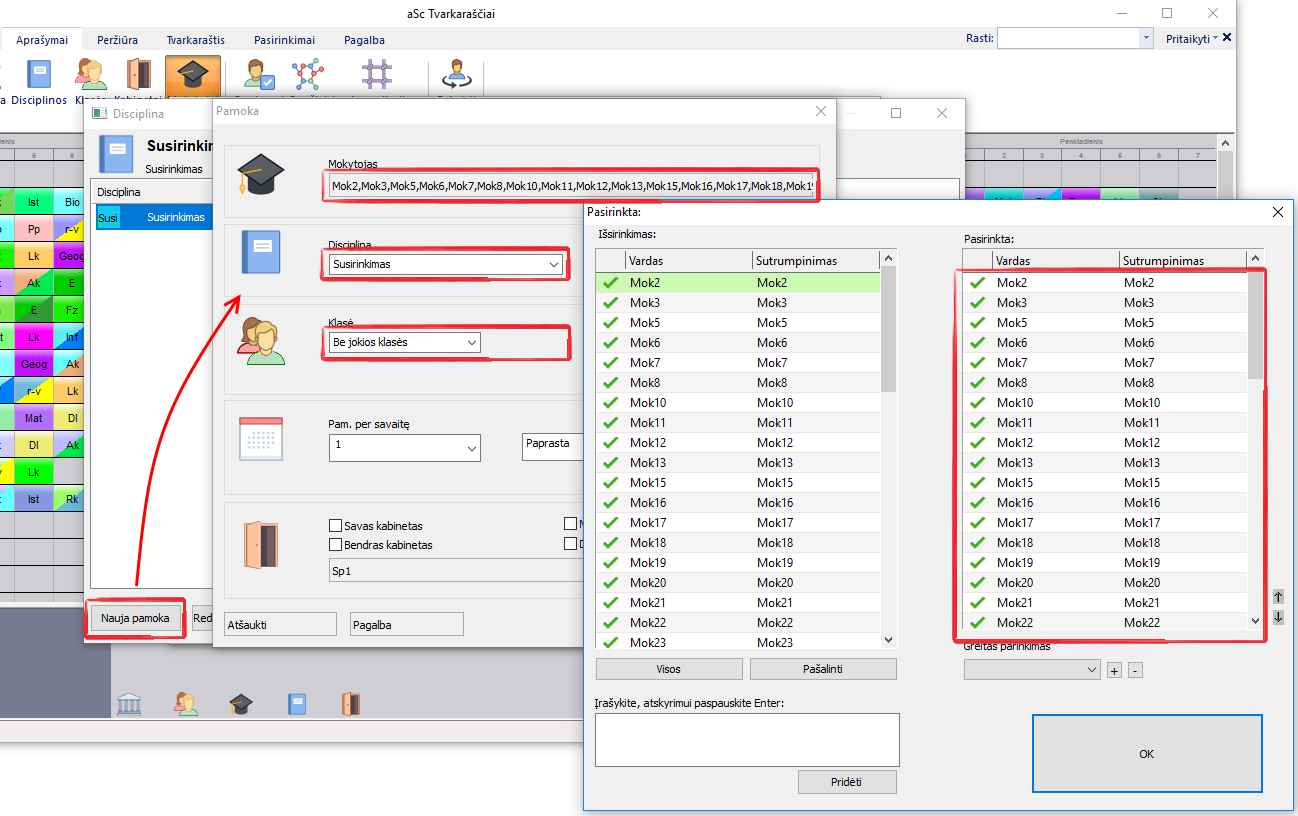This screenshot has width=1298, height=816.
Task: Enable the Bendras kabinetas checkbox
Action: (336, 545)
